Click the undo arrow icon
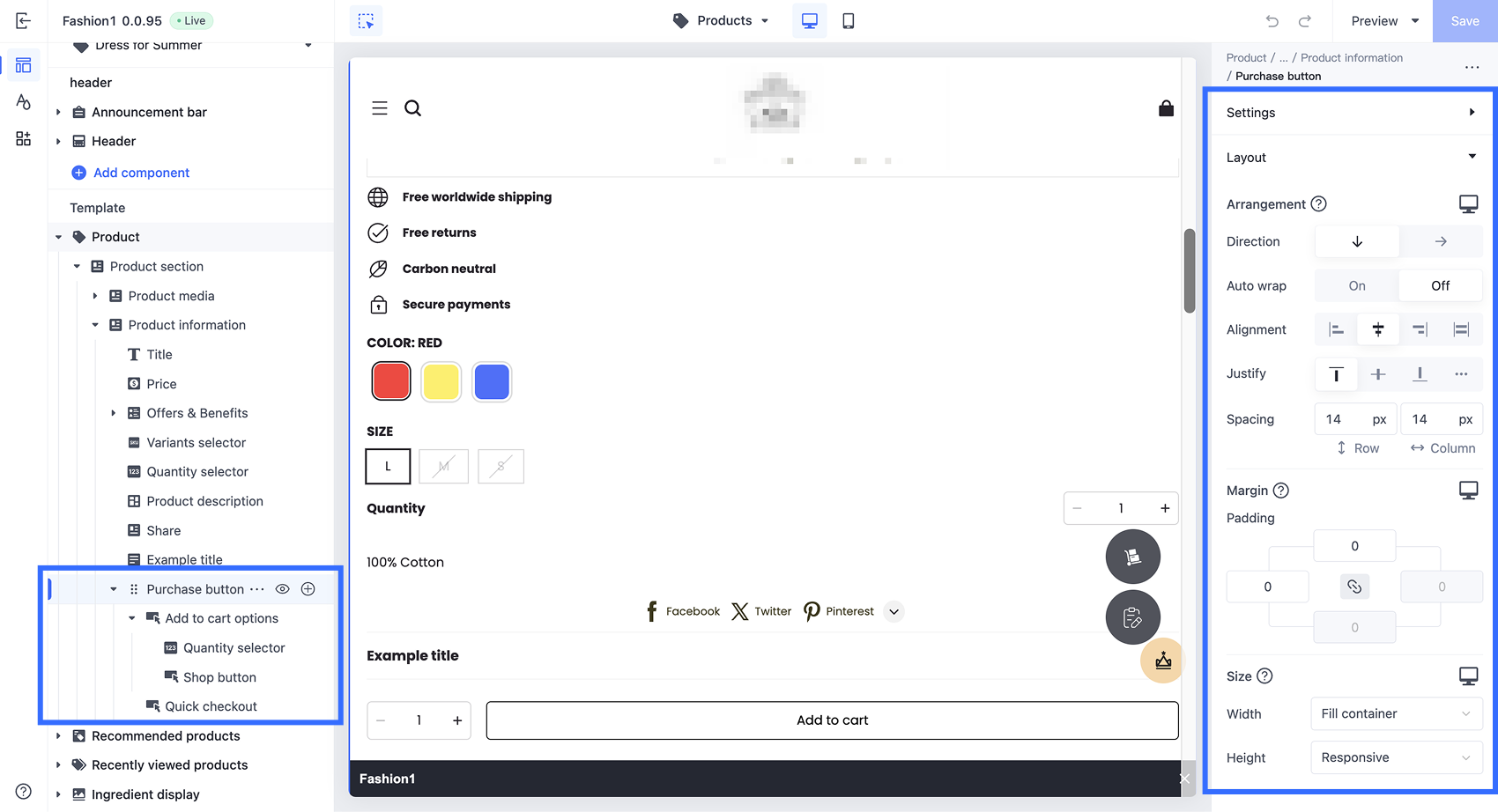 coord(1272,21)
